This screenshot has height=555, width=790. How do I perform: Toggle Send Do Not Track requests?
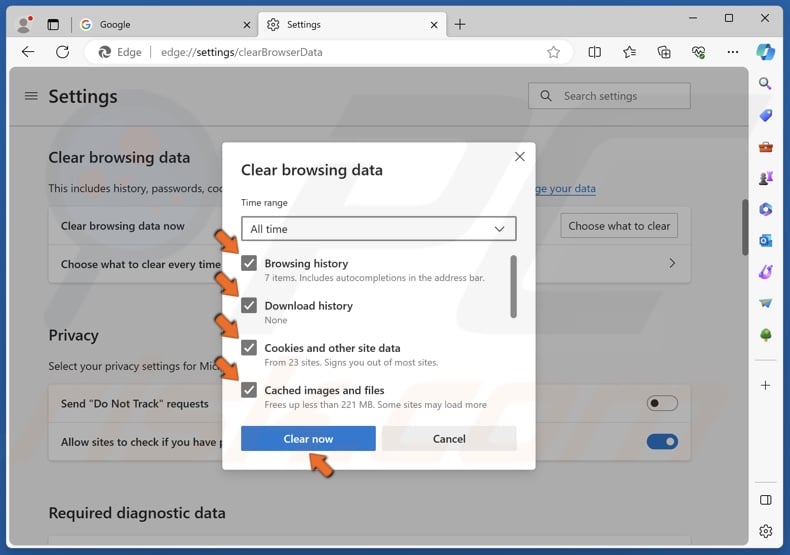coord(662,403)
